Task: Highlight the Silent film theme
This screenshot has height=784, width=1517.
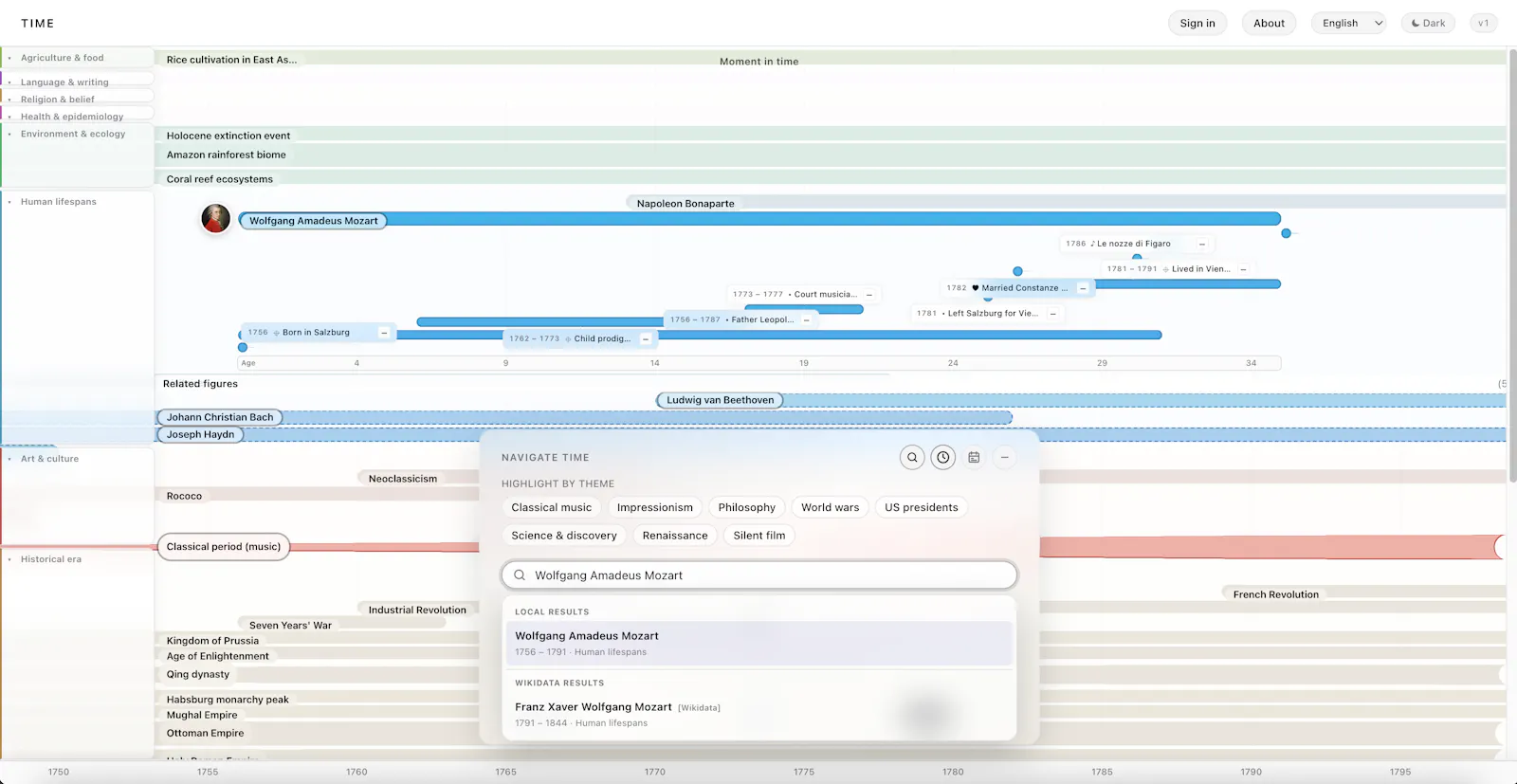Action: [x=759, y=536]
